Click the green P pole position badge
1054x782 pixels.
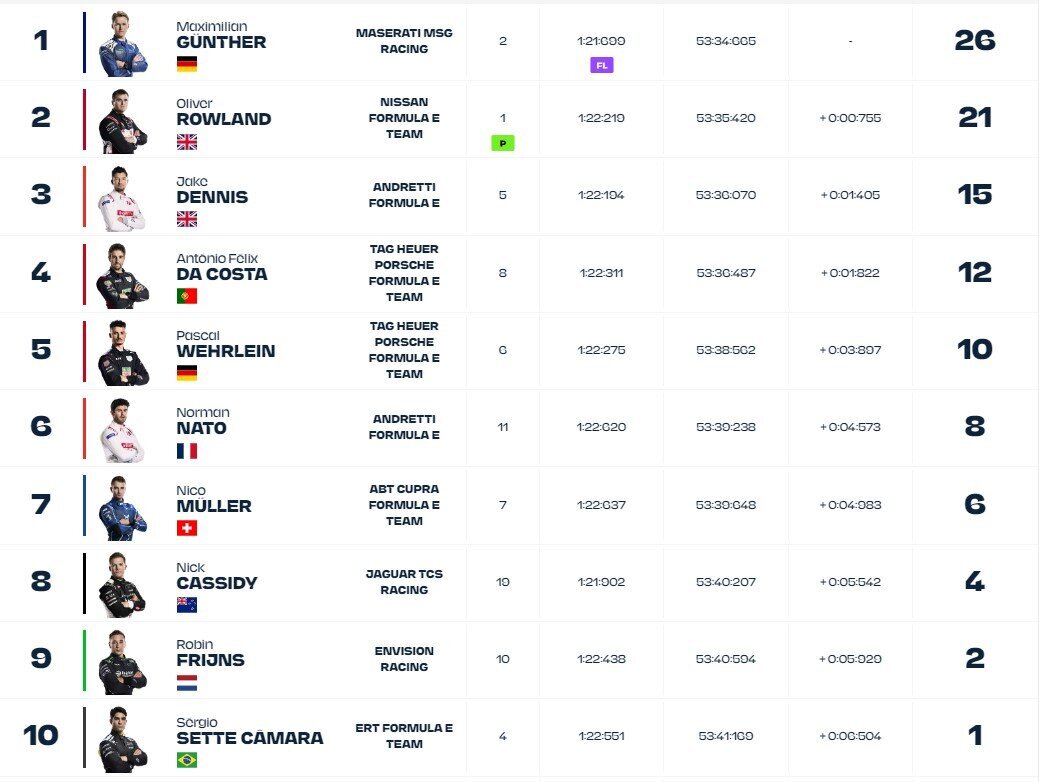coord(502,143)
